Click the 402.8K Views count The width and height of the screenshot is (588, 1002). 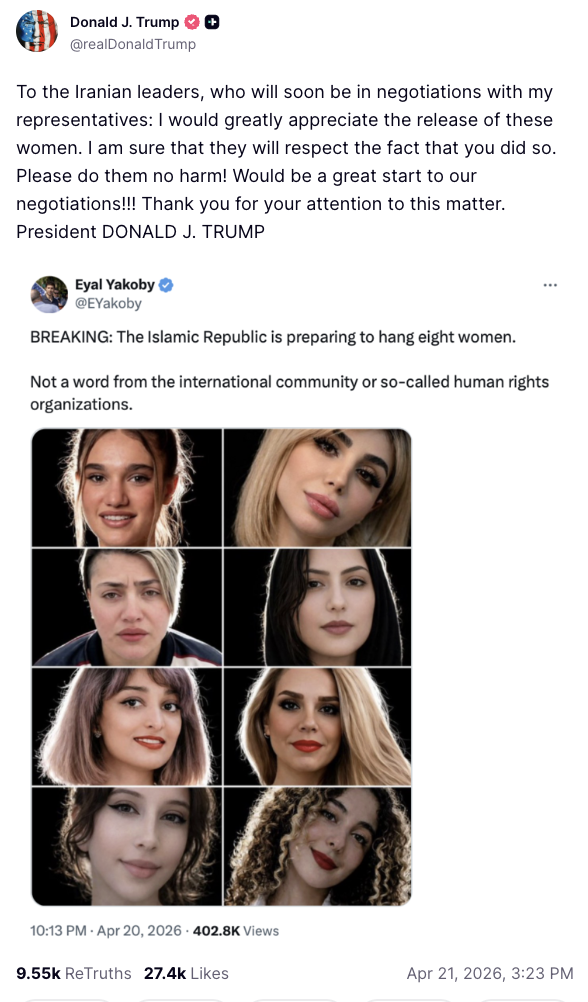click(x=236, y=930)
